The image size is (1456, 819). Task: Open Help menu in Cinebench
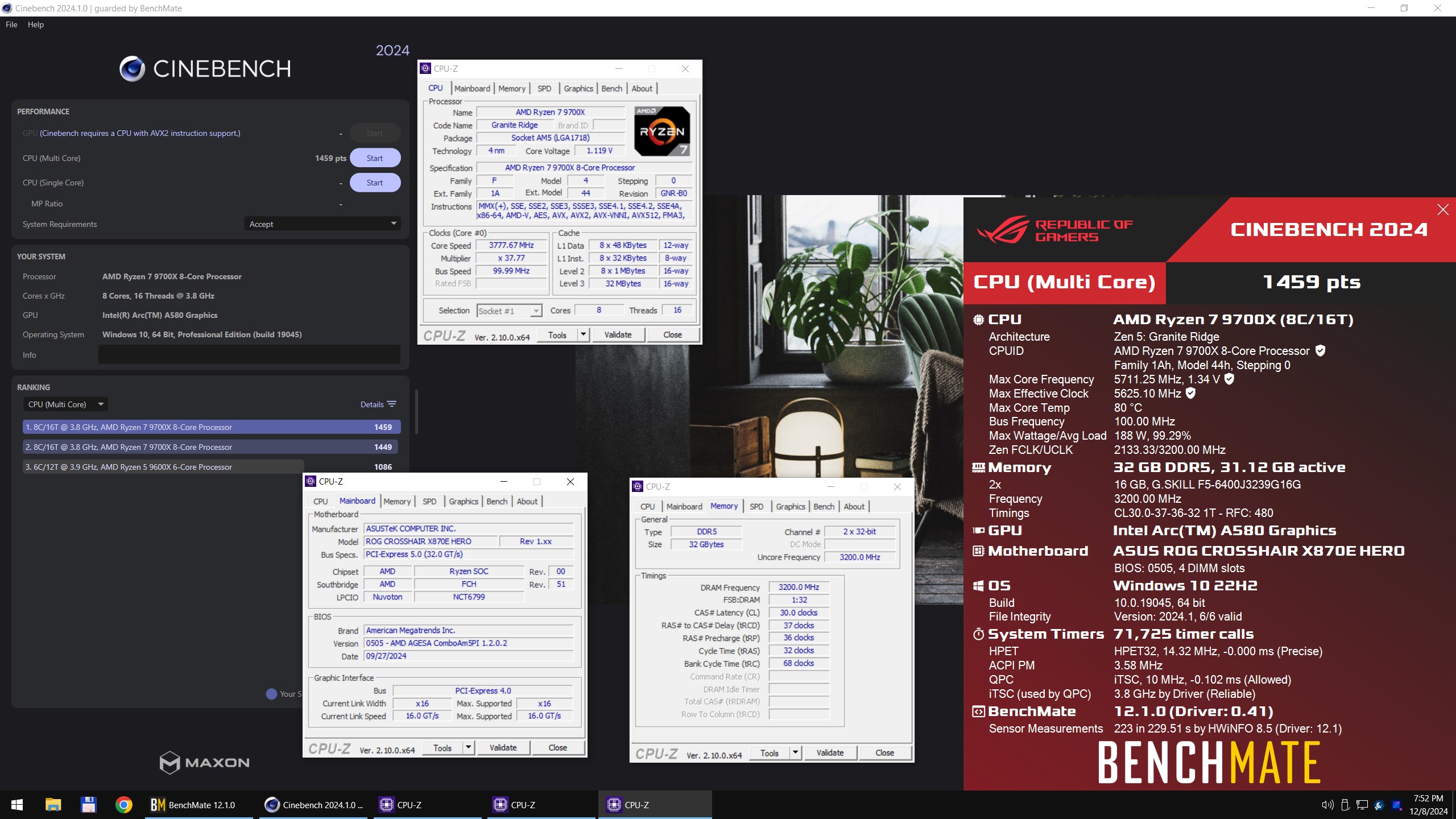point(36,24)
